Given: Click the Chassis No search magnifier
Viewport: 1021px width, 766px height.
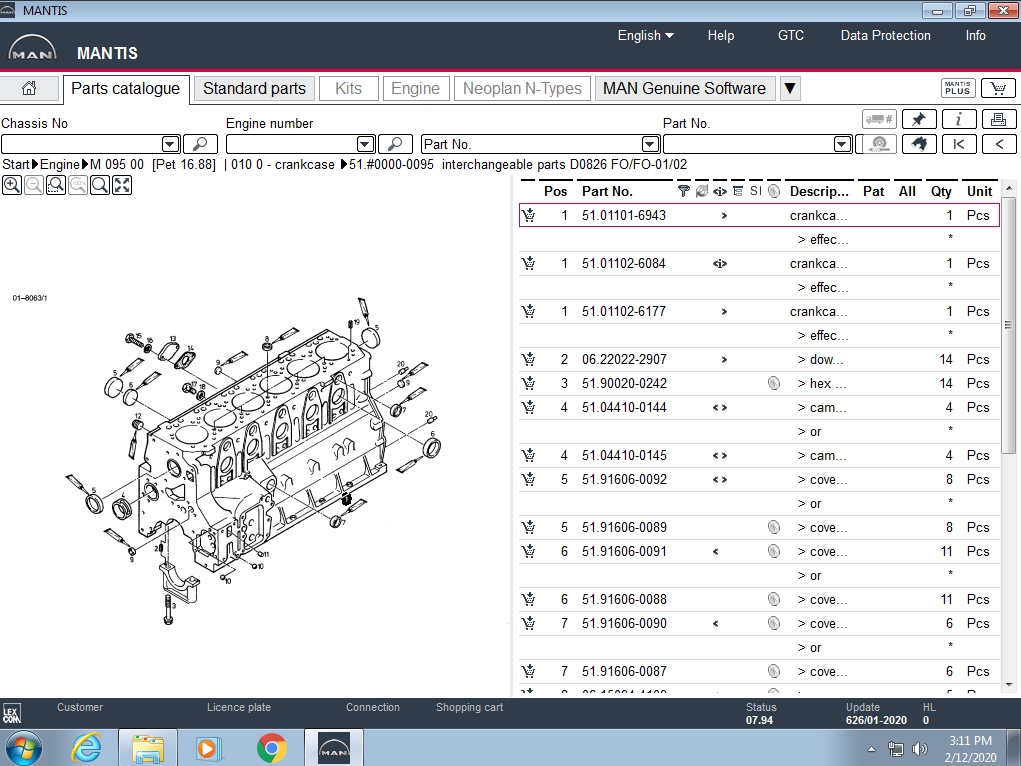Looking at the screenshot, I should pyautogui.click(x=200, y=144).
